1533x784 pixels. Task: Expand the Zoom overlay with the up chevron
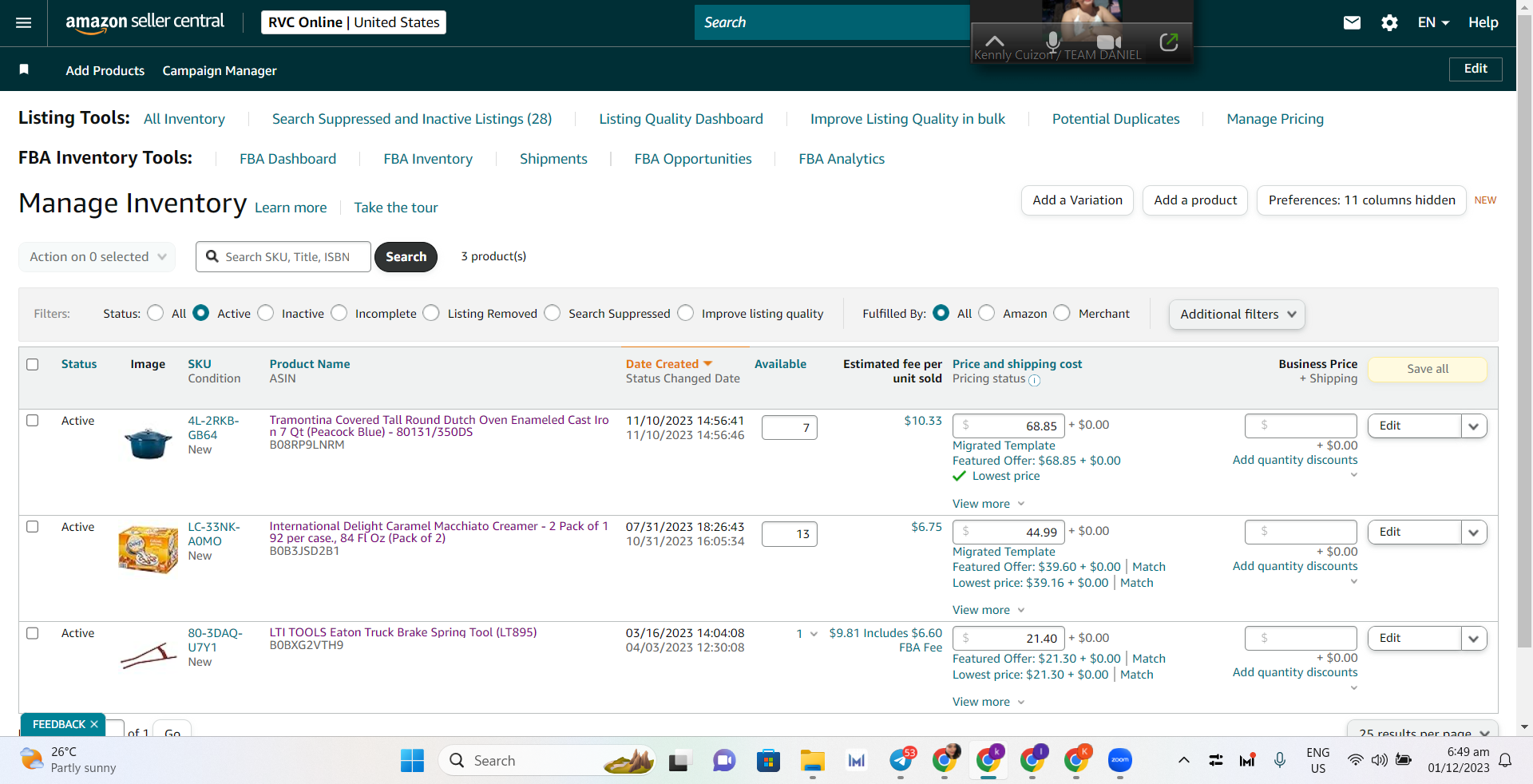(x=994, y=40)
